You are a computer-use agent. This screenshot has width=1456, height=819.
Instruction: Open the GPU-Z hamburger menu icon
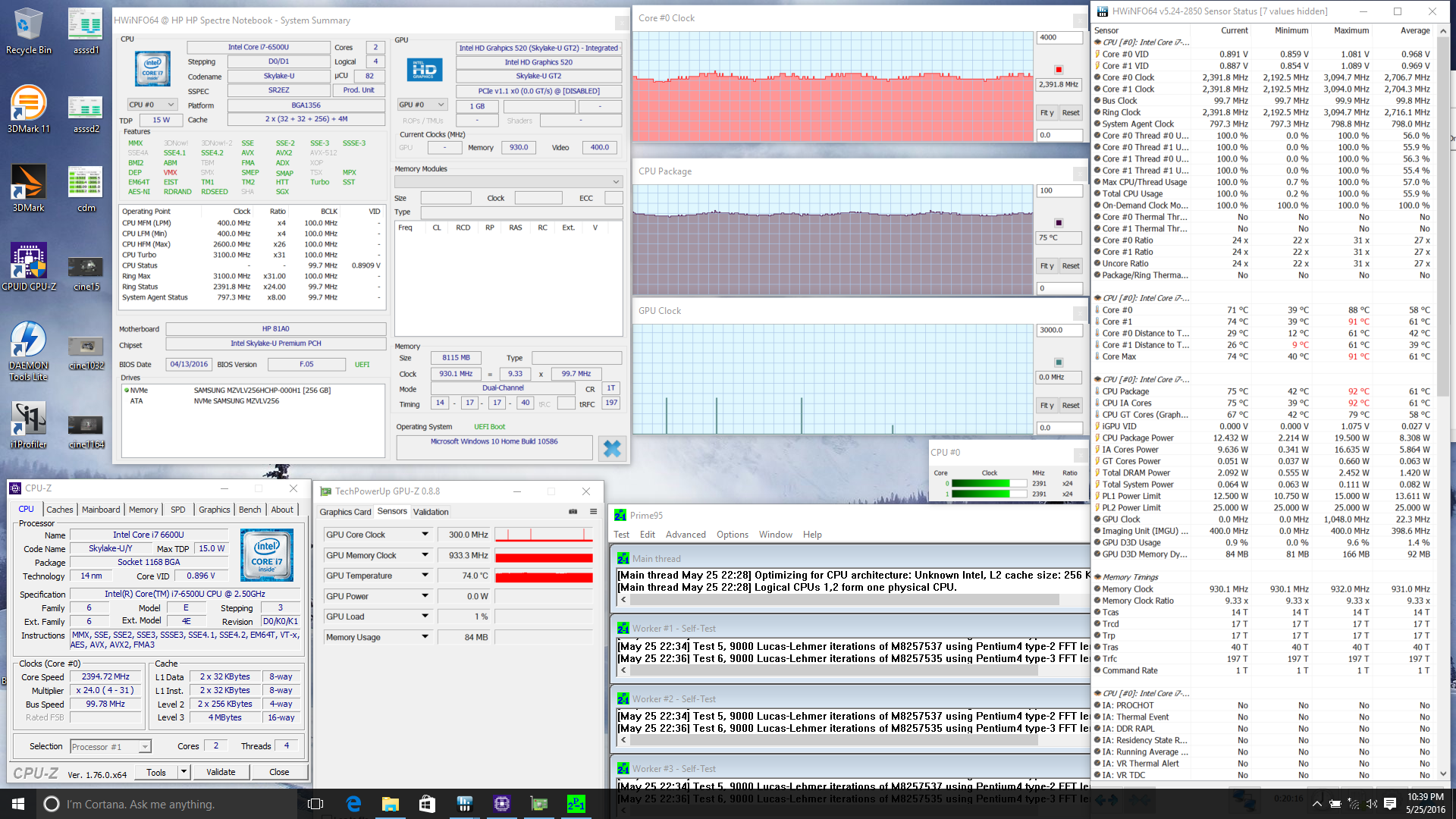pyautogui.click(x=593, y=512)
